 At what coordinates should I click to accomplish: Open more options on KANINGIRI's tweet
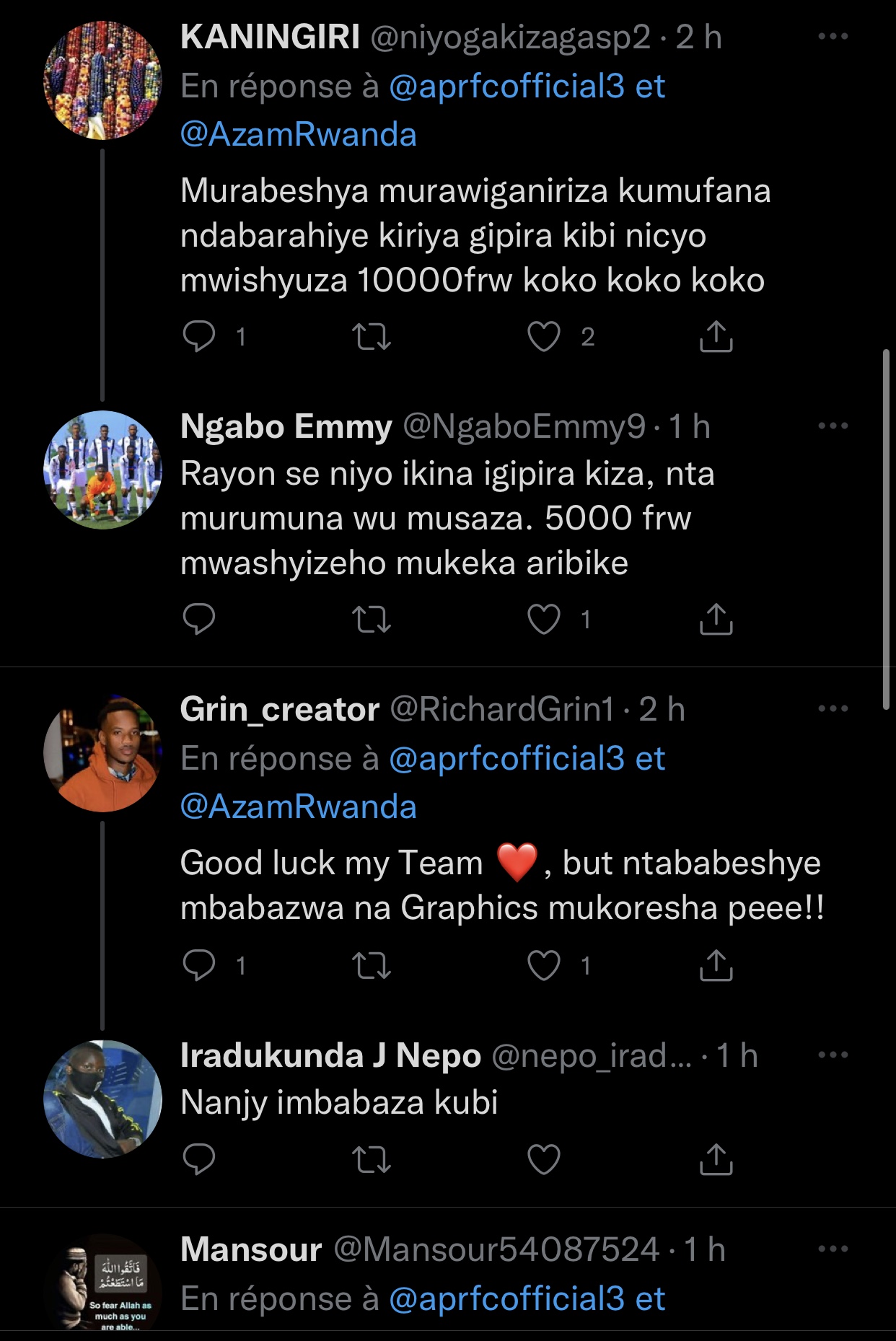pyautogui.click(x=833, y=37)
